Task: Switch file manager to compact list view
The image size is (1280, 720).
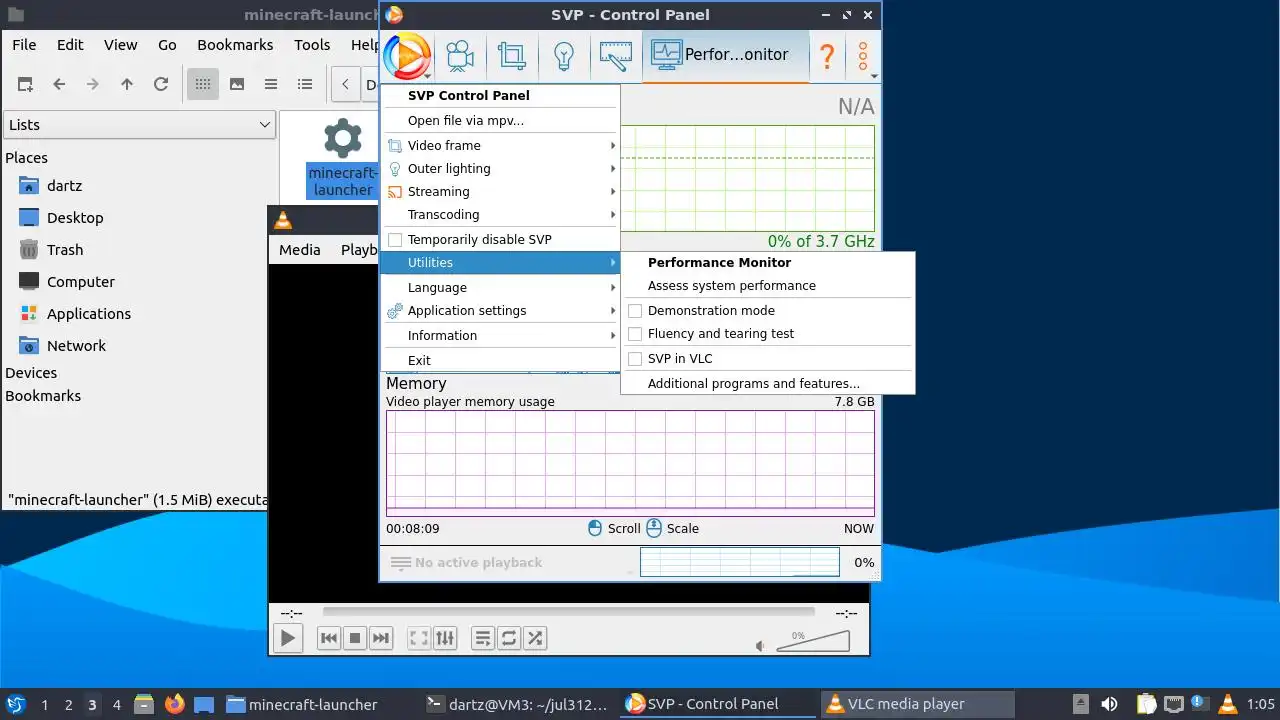Action: (271, 84)
